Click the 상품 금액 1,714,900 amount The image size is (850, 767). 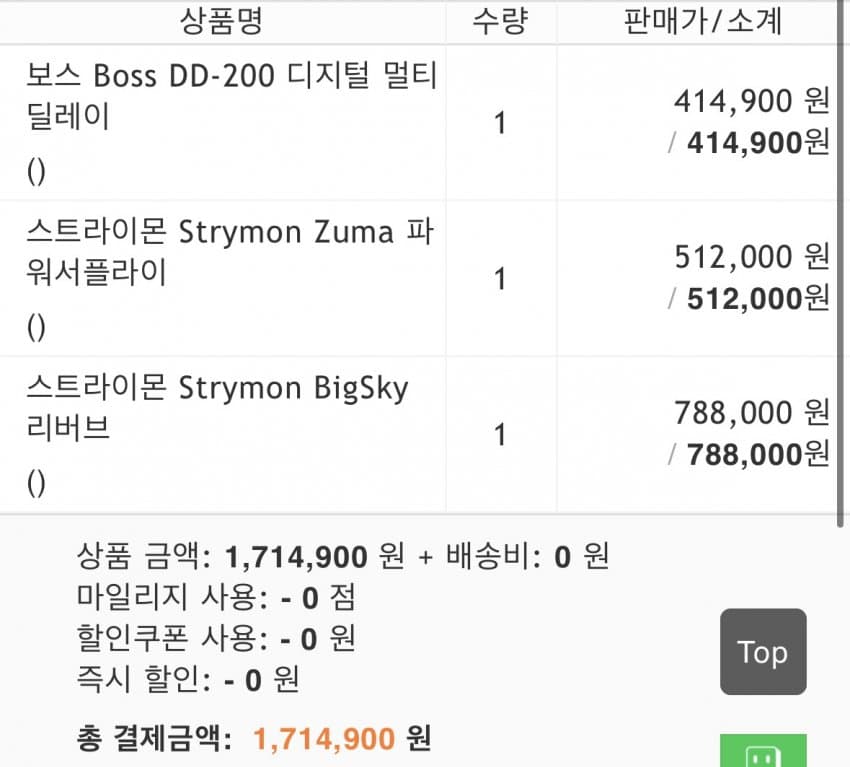(297, 556)
